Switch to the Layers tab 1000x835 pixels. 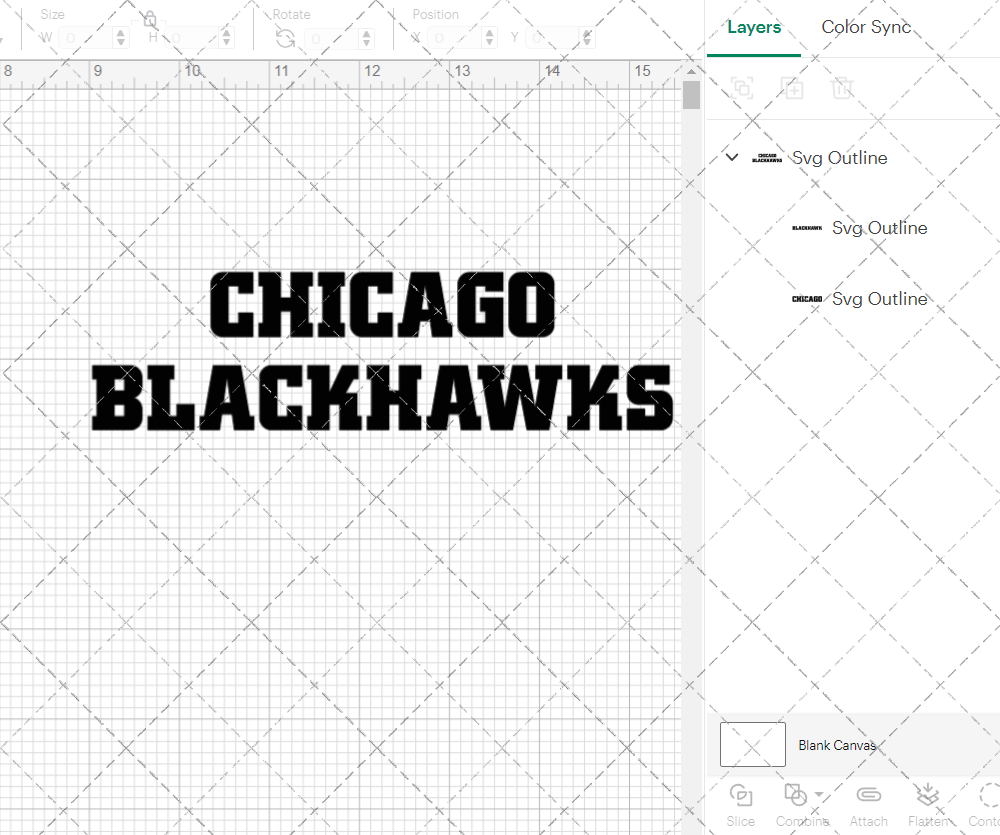[x=754, y=27]
